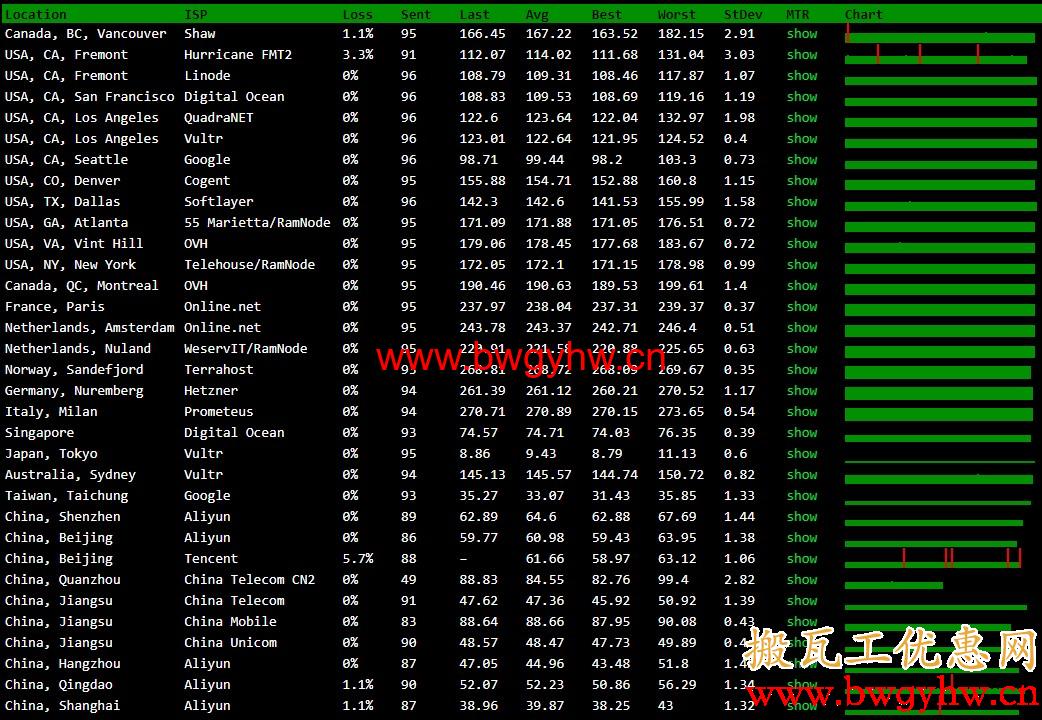Select the average value 9.43

tap(541, 453)
